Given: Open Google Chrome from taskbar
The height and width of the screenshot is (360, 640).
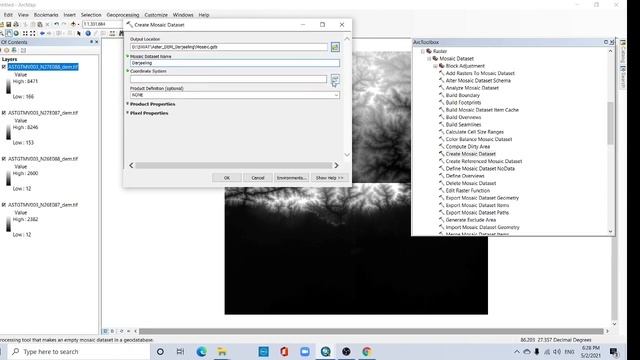Looking at the screenshot, I should click(x=367, y=351).
